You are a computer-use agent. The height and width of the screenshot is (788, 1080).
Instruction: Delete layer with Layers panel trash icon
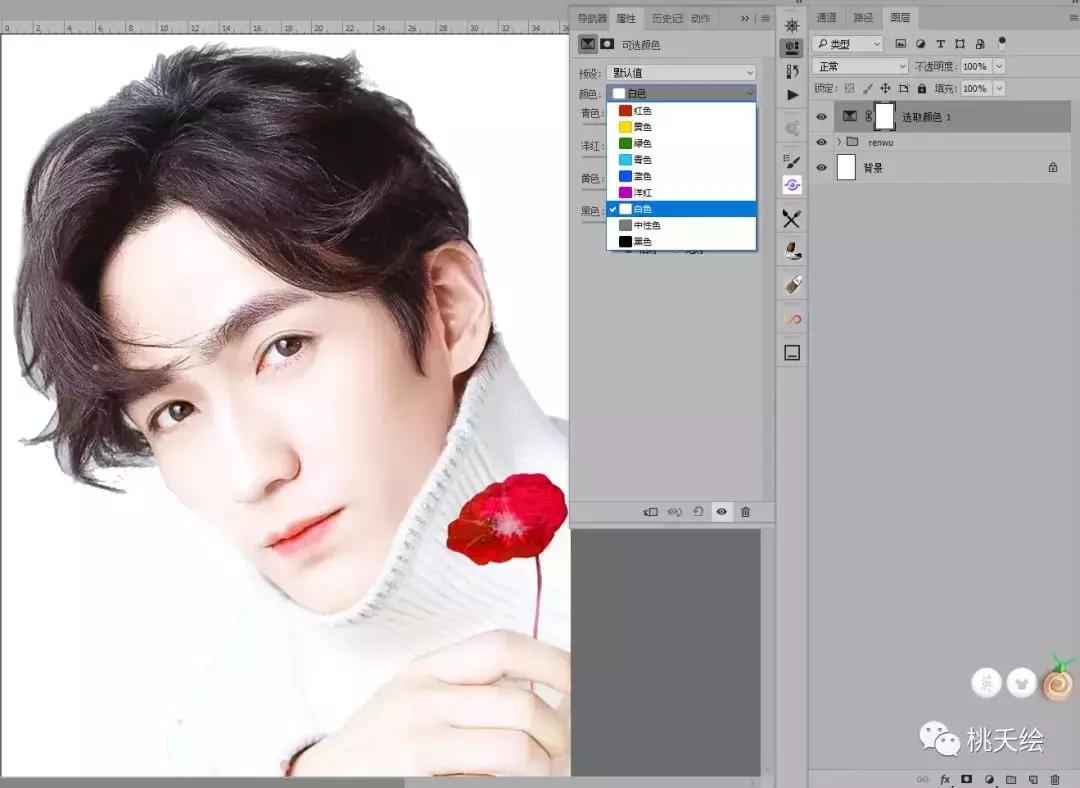pyautogui.click(x=1055, y=780)
